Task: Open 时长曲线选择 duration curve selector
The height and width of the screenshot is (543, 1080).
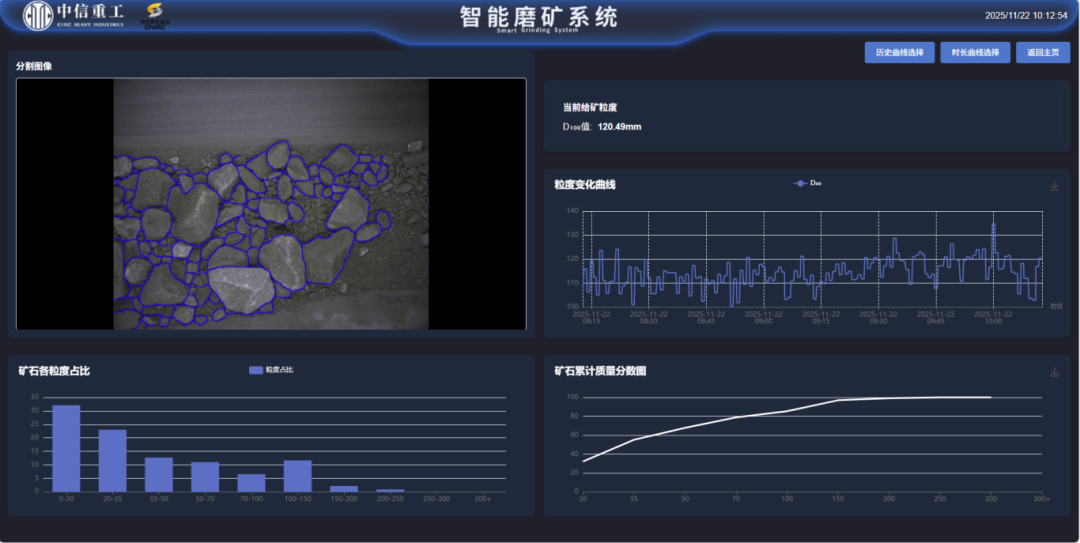Action: (974, 53)
